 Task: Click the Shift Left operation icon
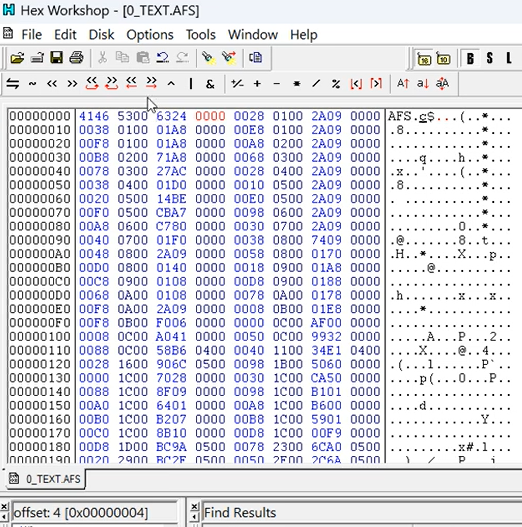tap(52, 84)
